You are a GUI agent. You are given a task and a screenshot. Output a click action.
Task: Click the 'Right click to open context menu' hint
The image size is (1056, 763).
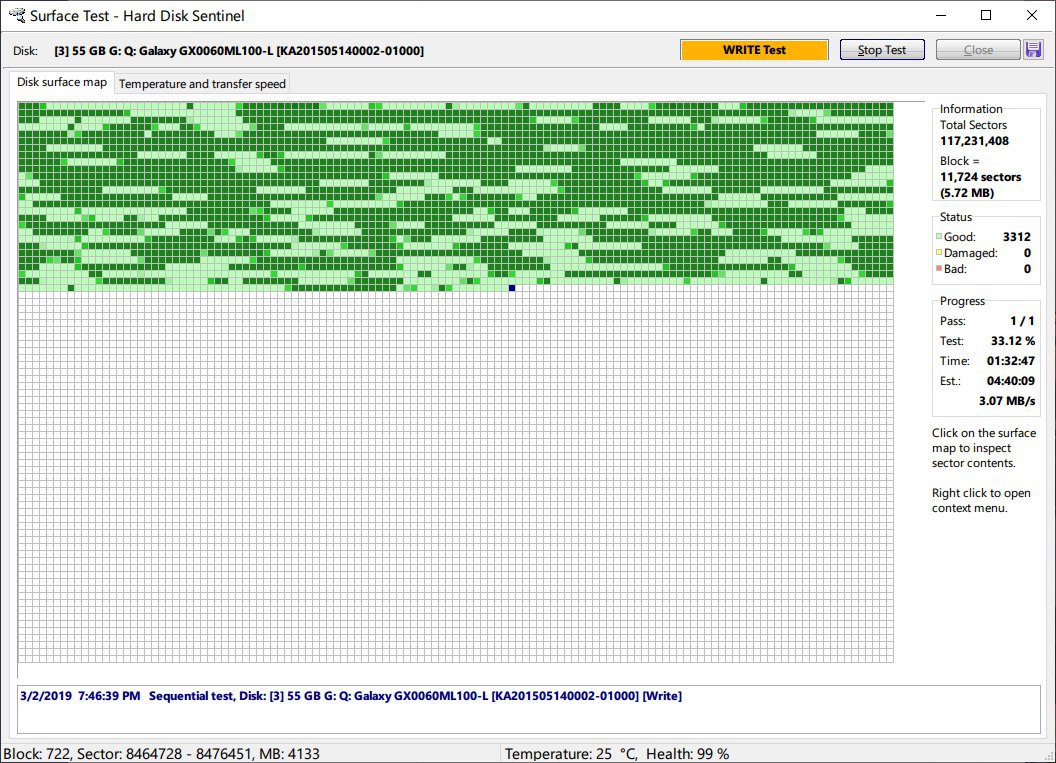pos(981,500)
